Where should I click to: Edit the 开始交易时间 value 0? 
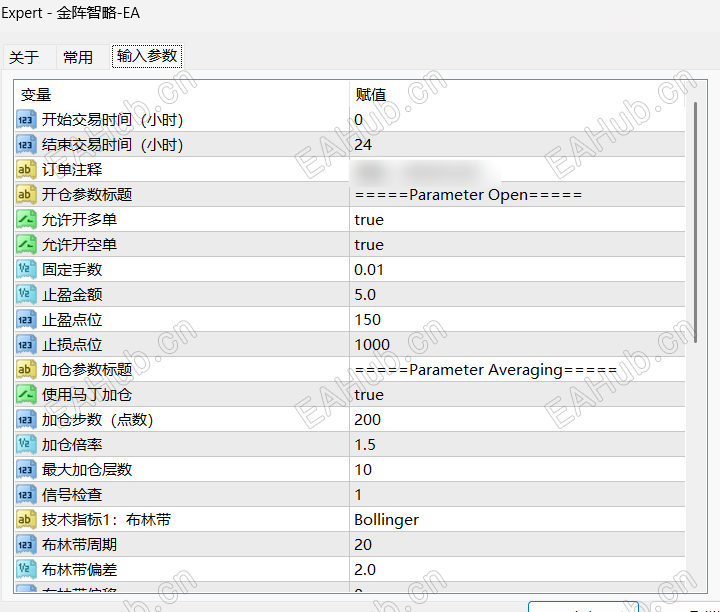(x=517, y=120)
